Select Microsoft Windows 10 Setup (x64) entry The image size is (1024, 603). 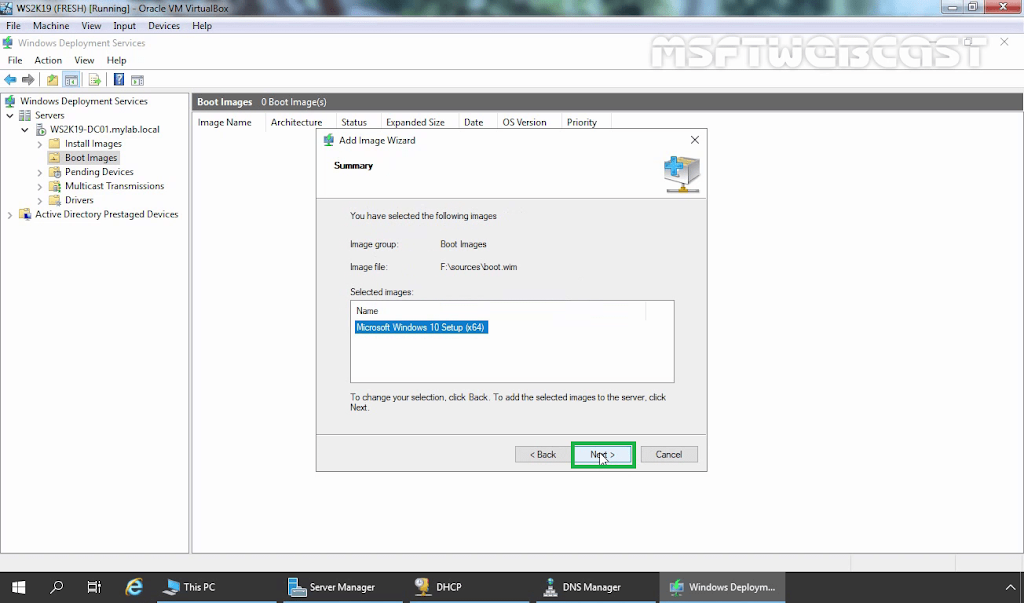[x=421, y=327]
